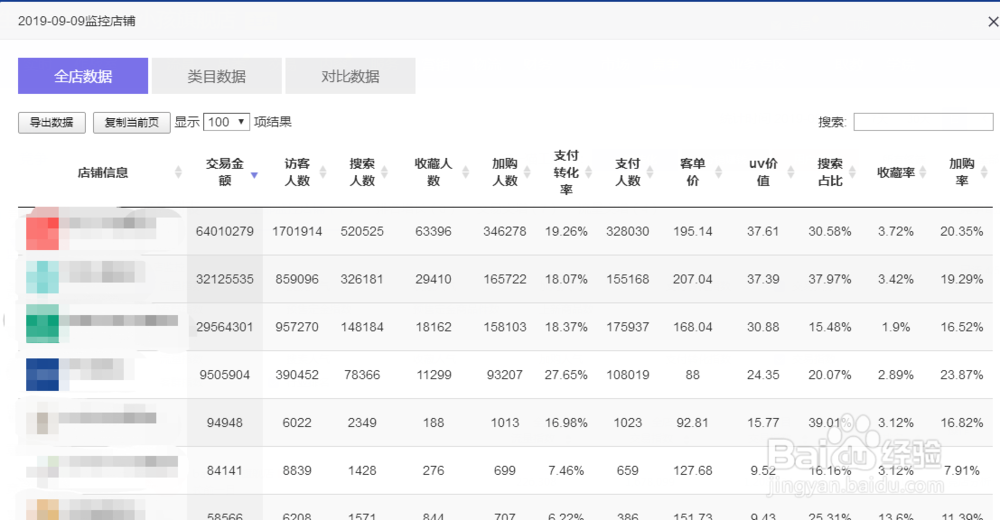Screen dimensions: 1000x520
Task: Select the 9505904 transaction amount cell
Action: [x=224, y=375]
